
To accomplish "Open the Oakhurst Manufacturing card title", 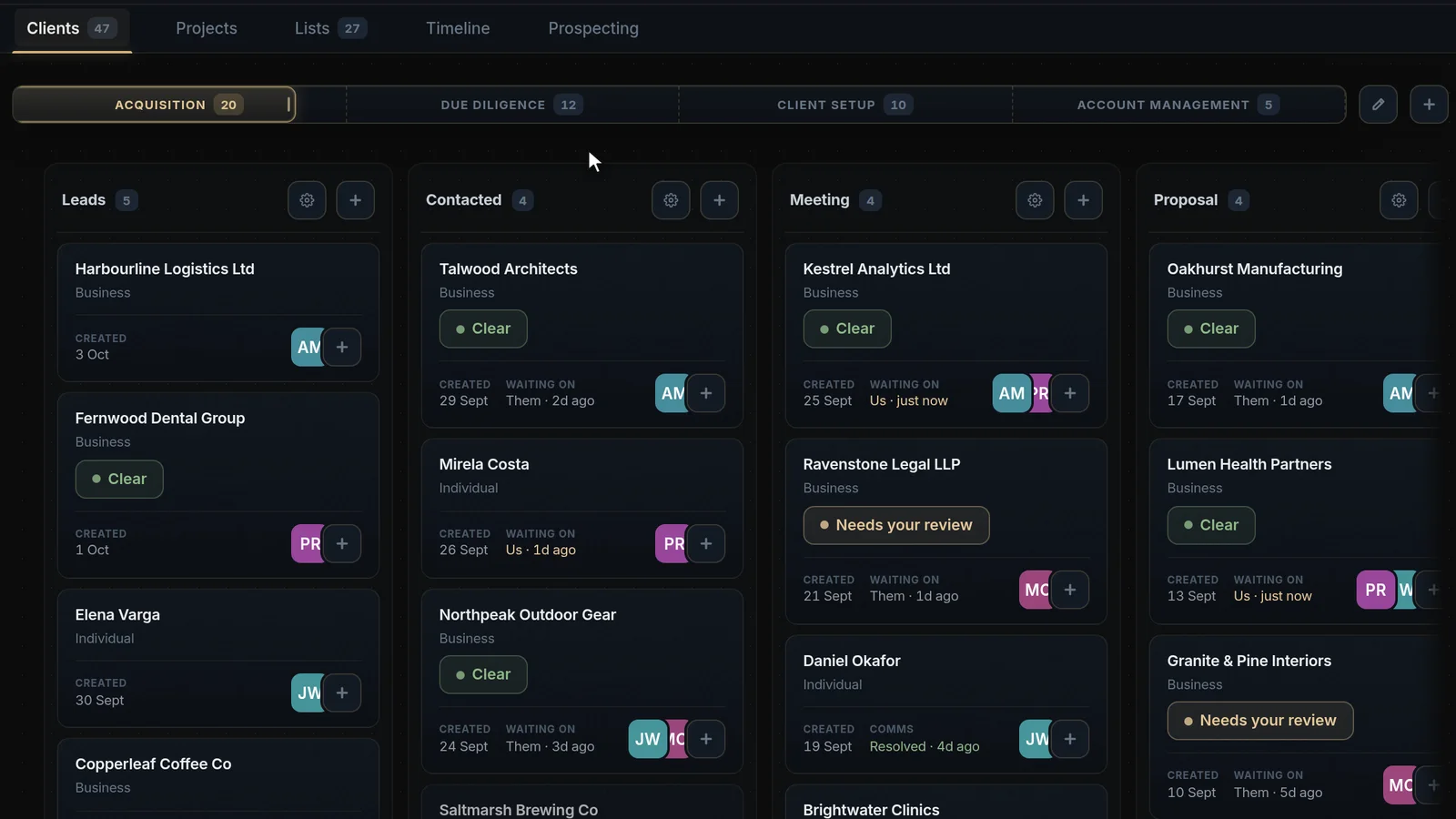I will pyautogui.click(x=1254, y=268).
